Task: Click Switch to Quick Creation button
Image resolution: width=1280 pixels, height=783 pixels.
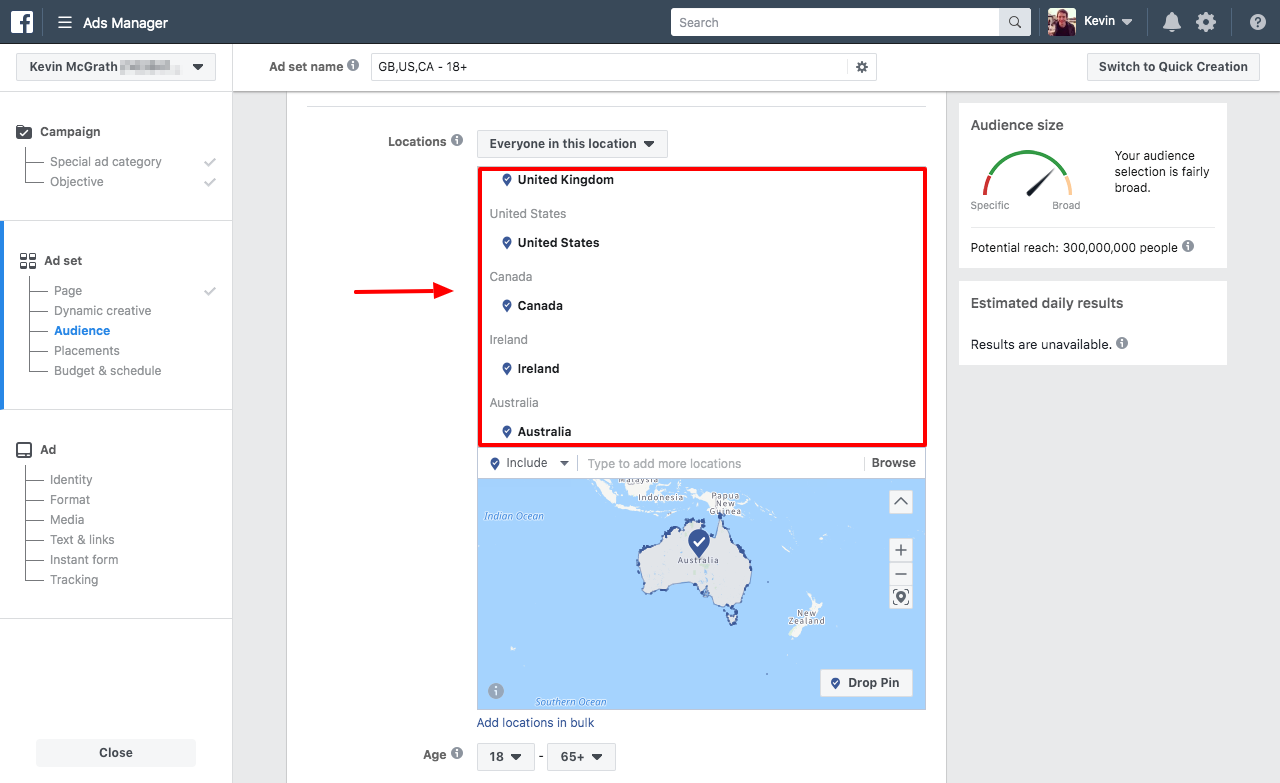Action: point(1172,67)
